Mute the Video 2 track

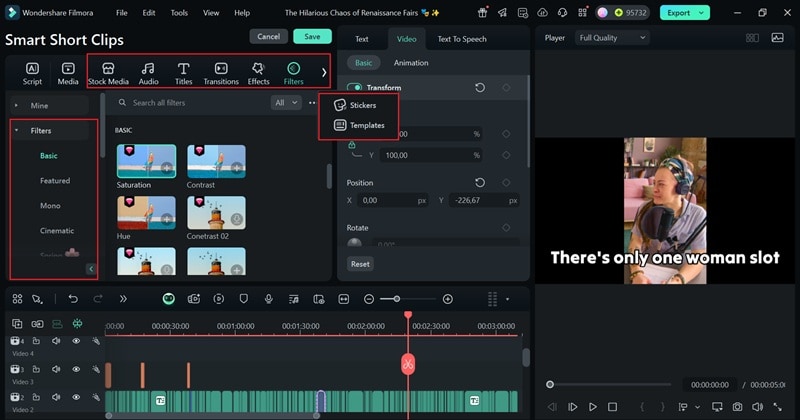click(x=56, y=397)
